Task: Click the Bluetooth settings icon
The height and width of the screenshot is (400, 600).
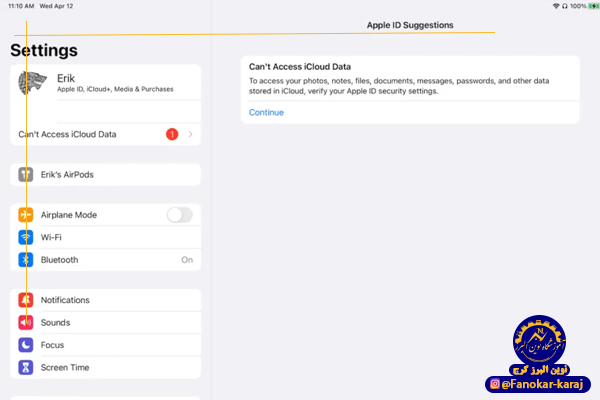Action: click(26, 260)
